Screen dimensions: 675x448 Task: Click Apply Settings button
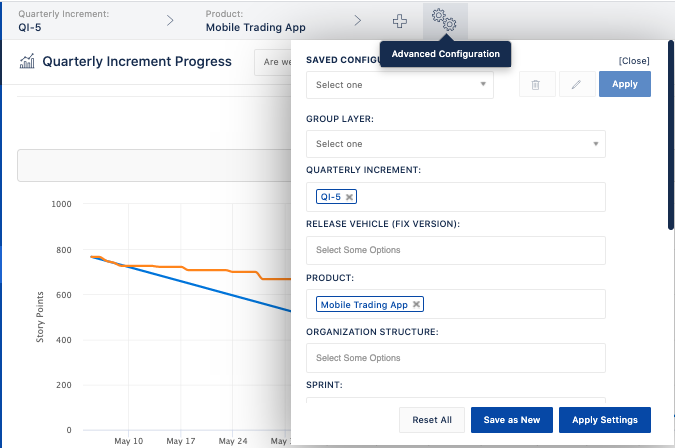[604, 420]
